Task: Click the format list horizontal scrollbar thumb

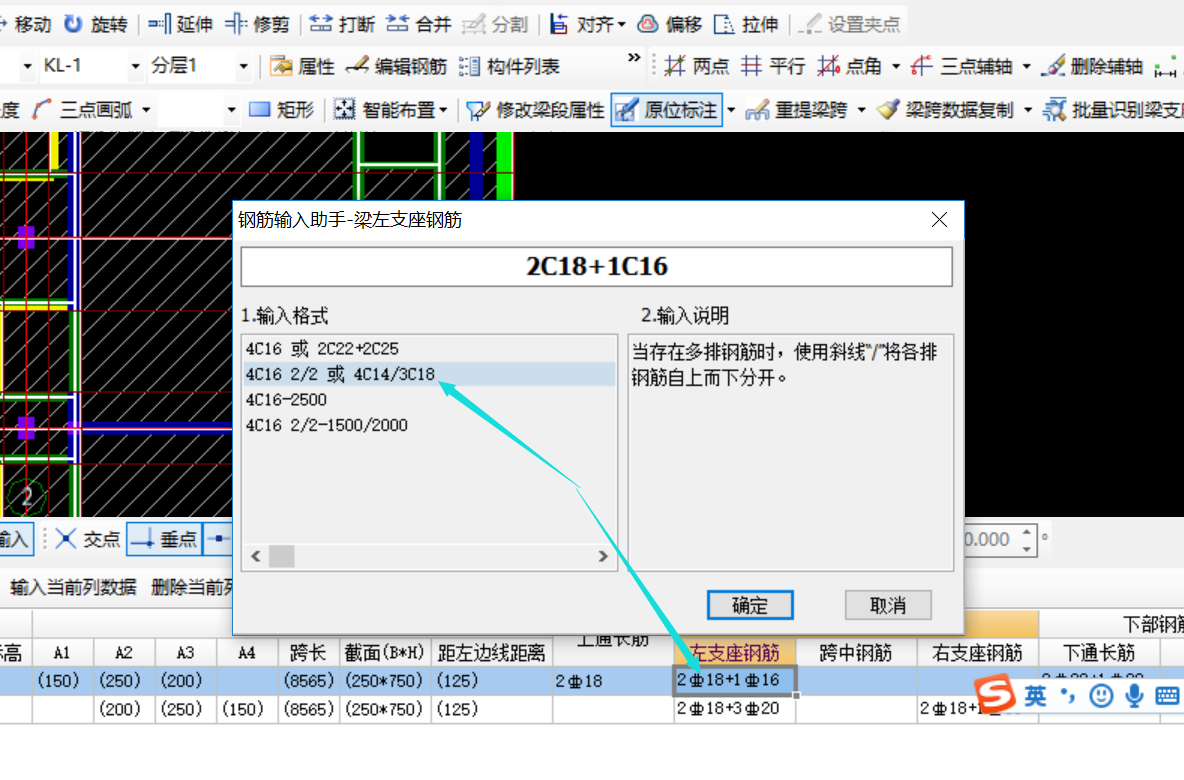Action: tap(282, 556)
